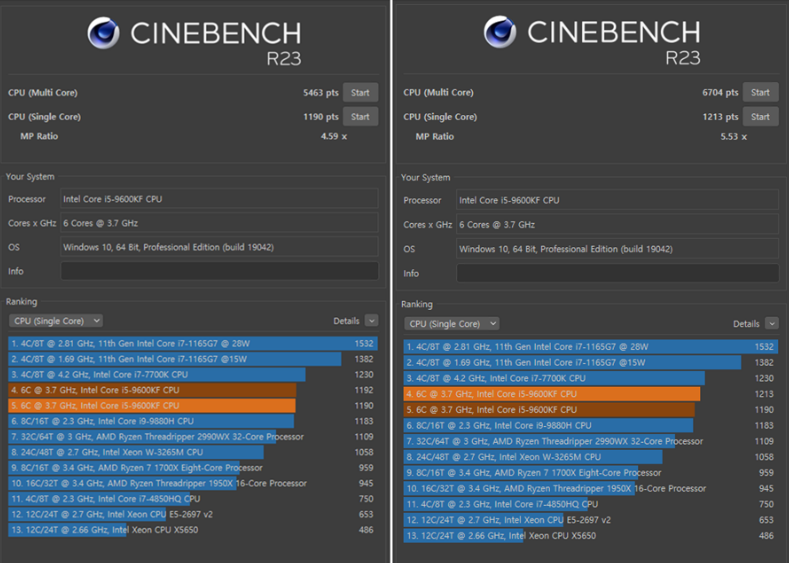
Task: Select i7-4850HQ row in right ranking
Action: coord(591,504)
